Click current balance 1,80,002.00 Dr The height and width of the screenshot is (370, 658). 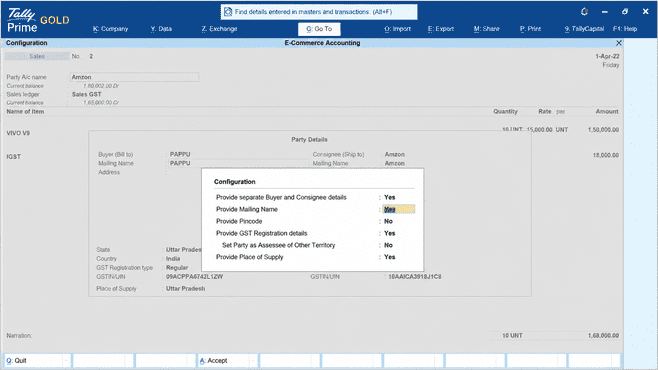coord(101,86)
